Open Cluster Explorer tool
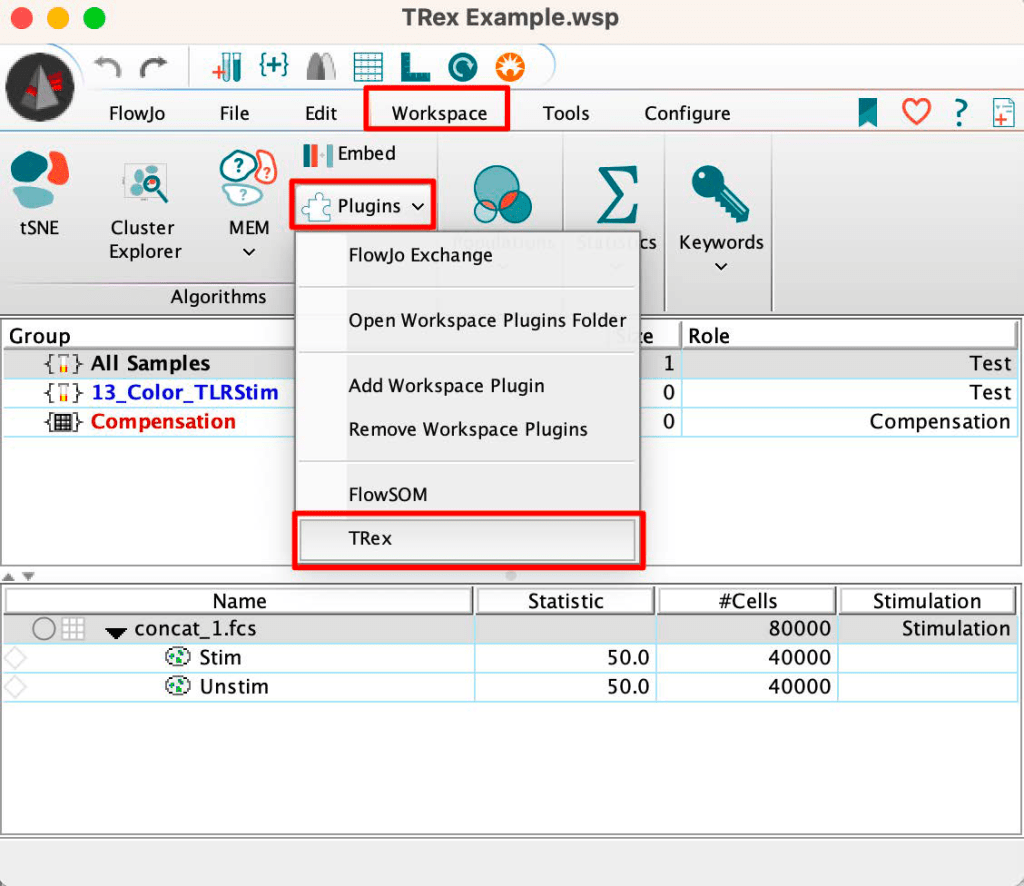 click(143, 212)
